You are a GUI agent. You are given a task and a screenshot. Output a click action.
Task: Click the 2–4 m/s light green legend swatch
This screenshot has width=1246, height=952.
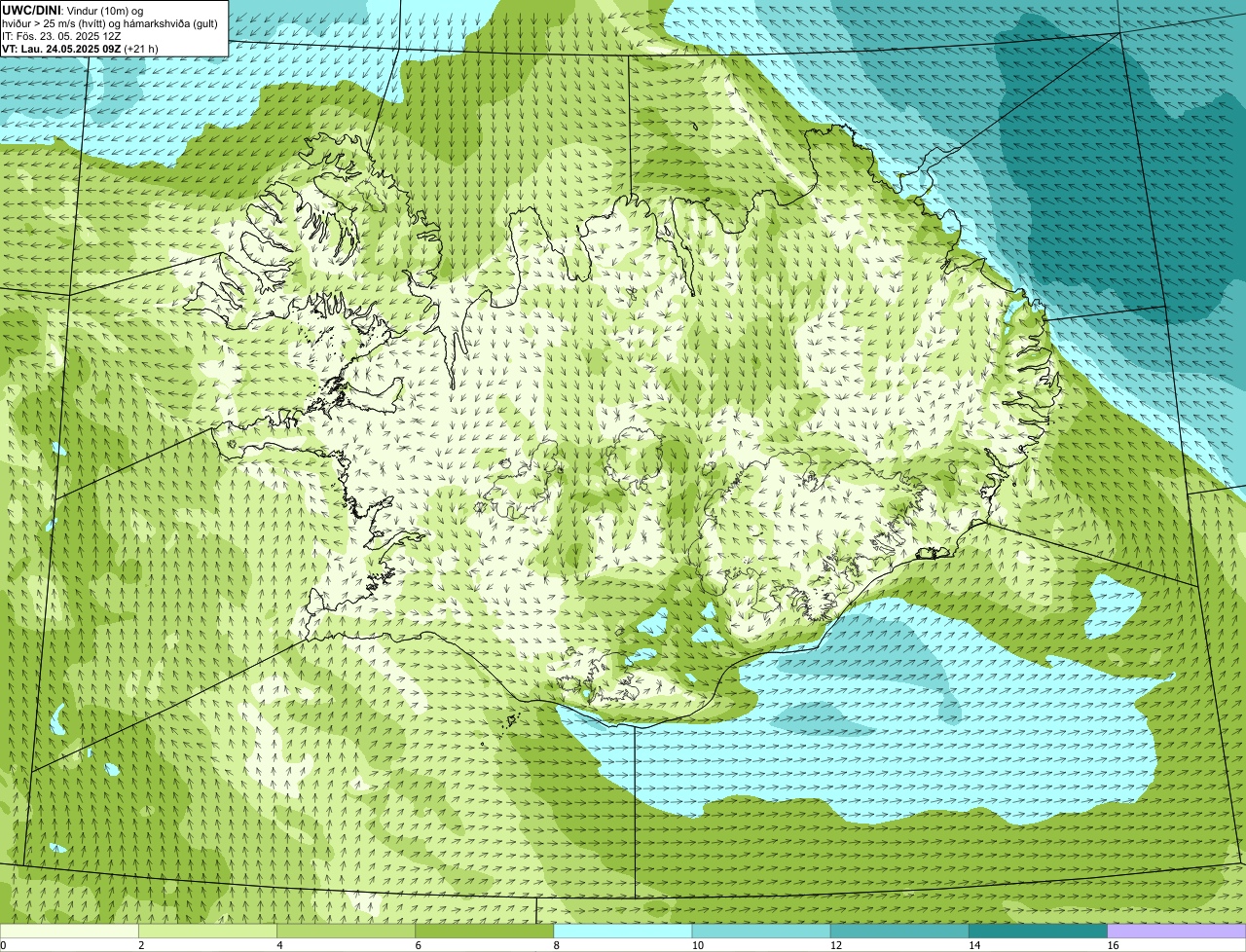[x=207, y=931]
